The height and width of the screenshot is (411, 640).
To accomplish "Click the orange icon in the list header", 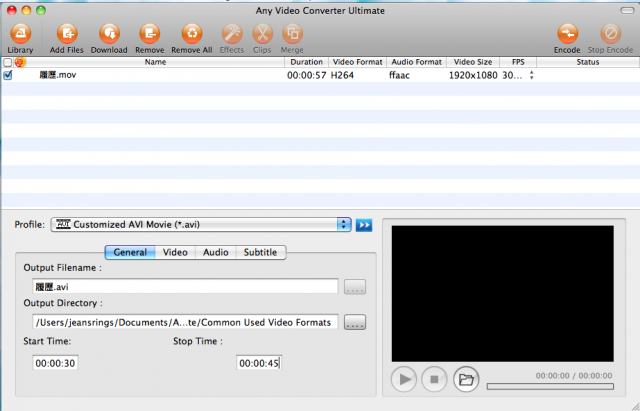I will pos(20,62).
